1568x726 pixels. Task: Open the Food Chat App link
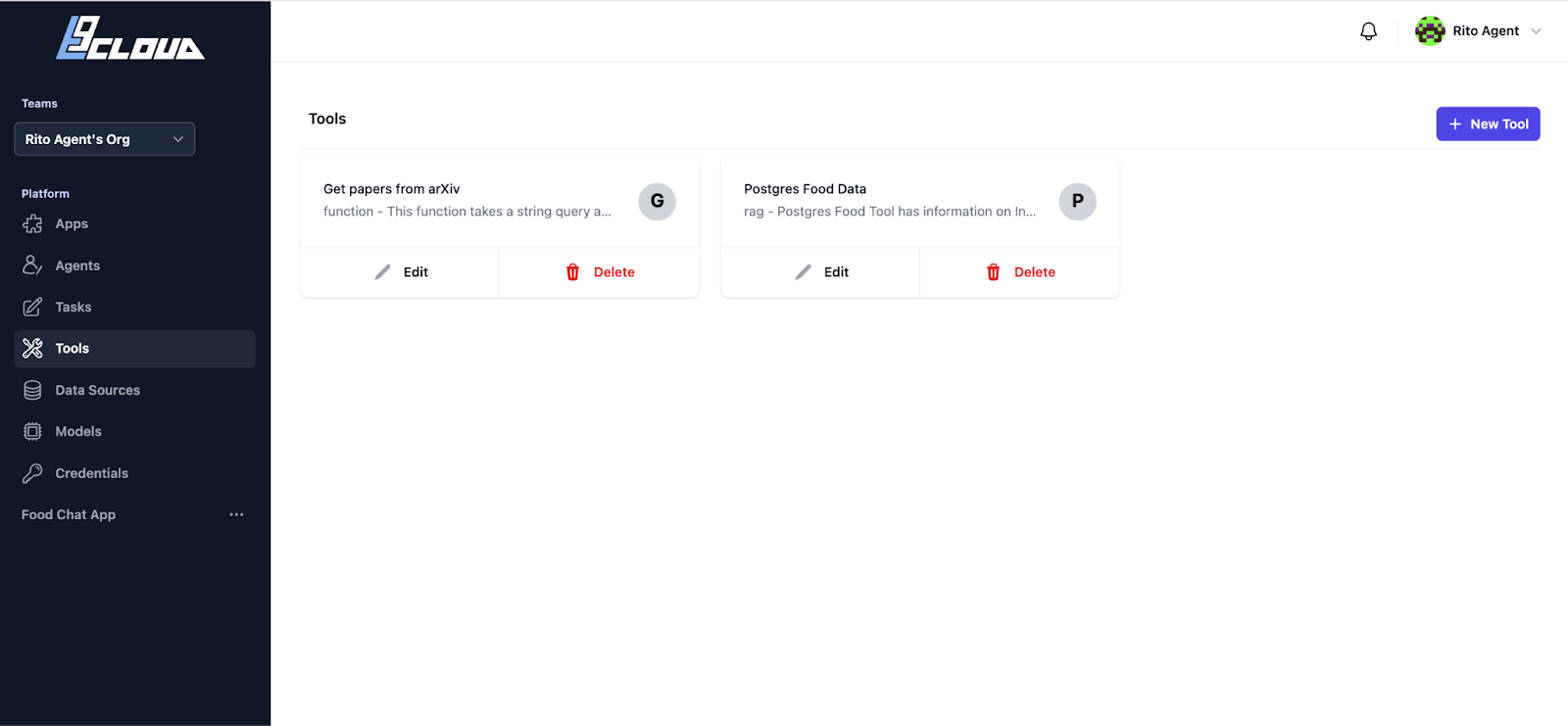69,514
